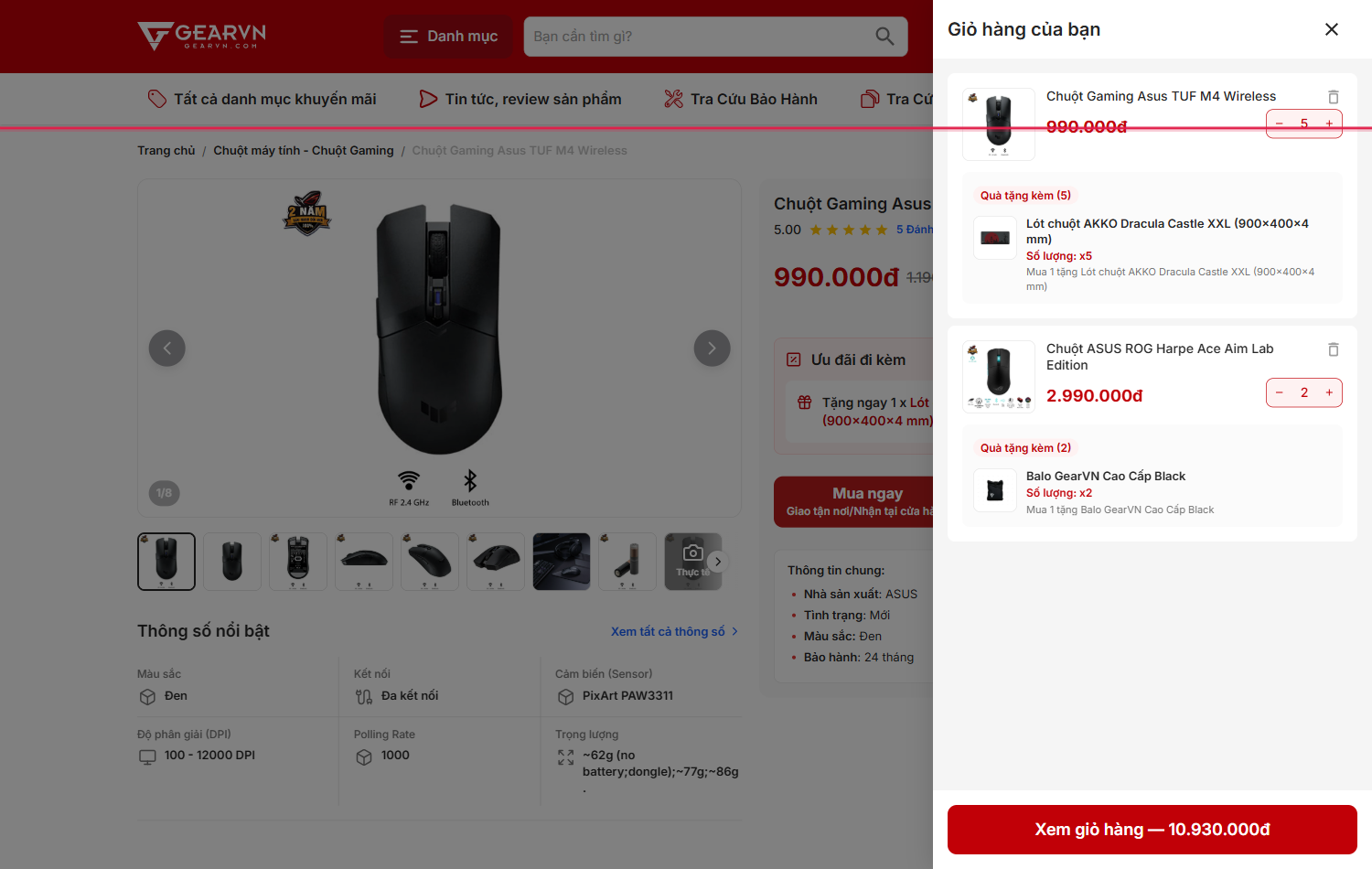Decrease ROG Harpe Ace quantity with minus

[x=1280, y=392]
